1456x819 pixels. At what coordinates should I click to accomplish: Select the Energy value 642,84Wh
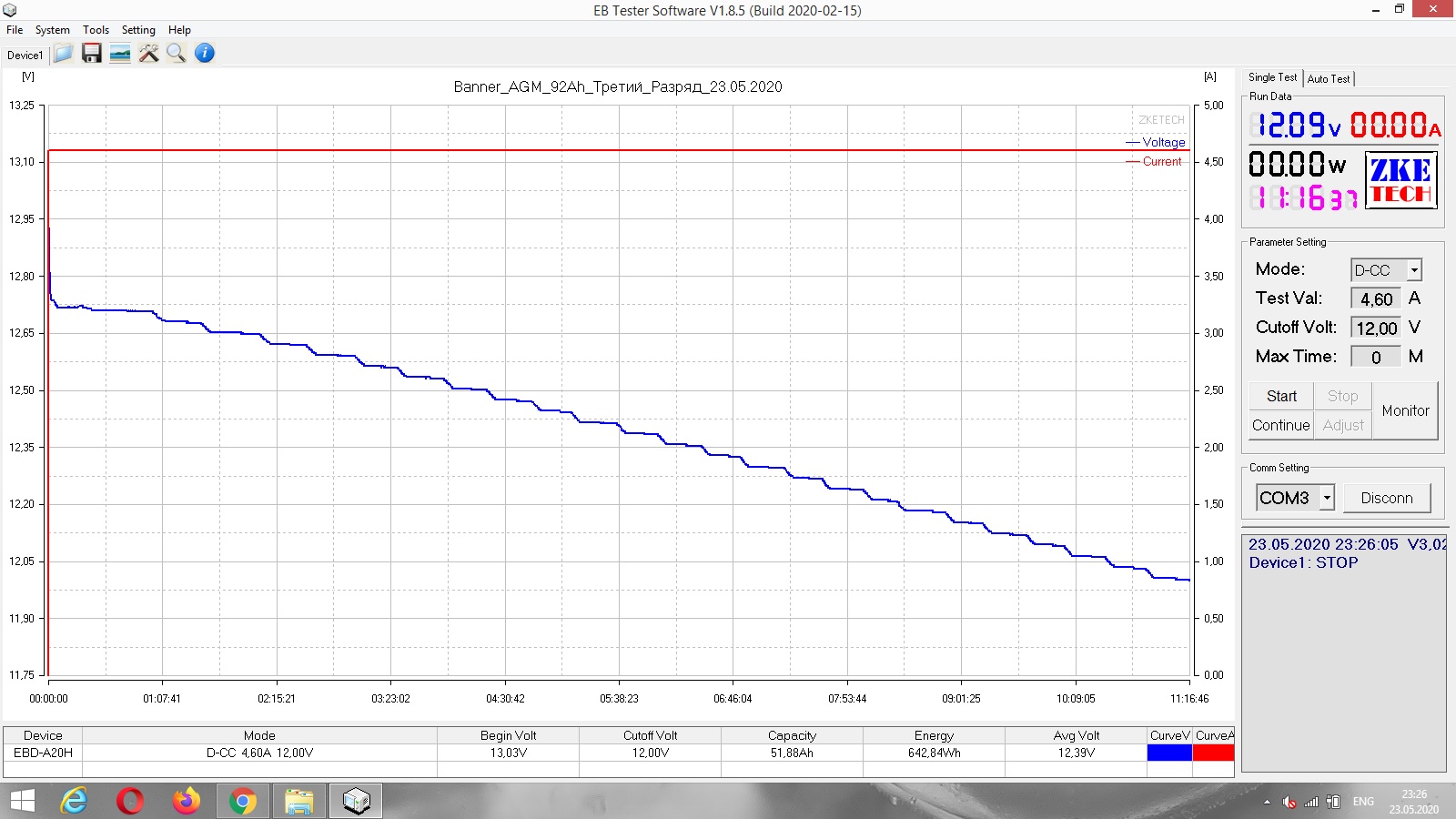pos(934,753)
